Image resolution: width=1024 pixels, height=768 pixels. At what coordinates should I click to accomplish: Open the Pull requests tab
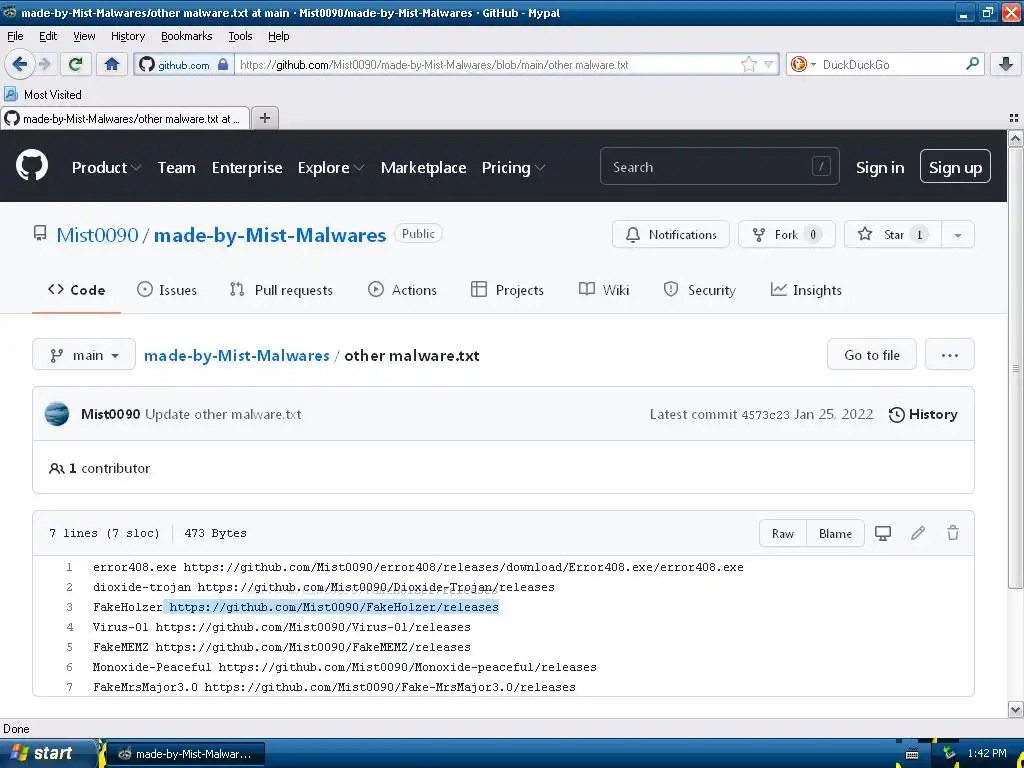pos(281,290)
